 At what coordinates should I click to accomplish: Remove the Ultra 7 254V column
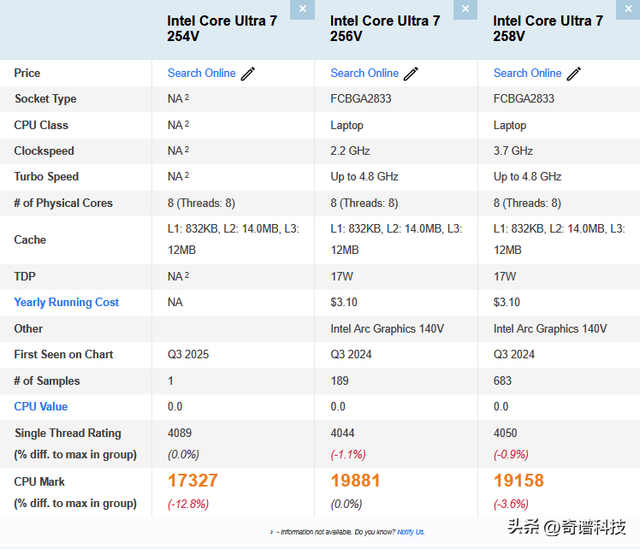pos(302,9)
